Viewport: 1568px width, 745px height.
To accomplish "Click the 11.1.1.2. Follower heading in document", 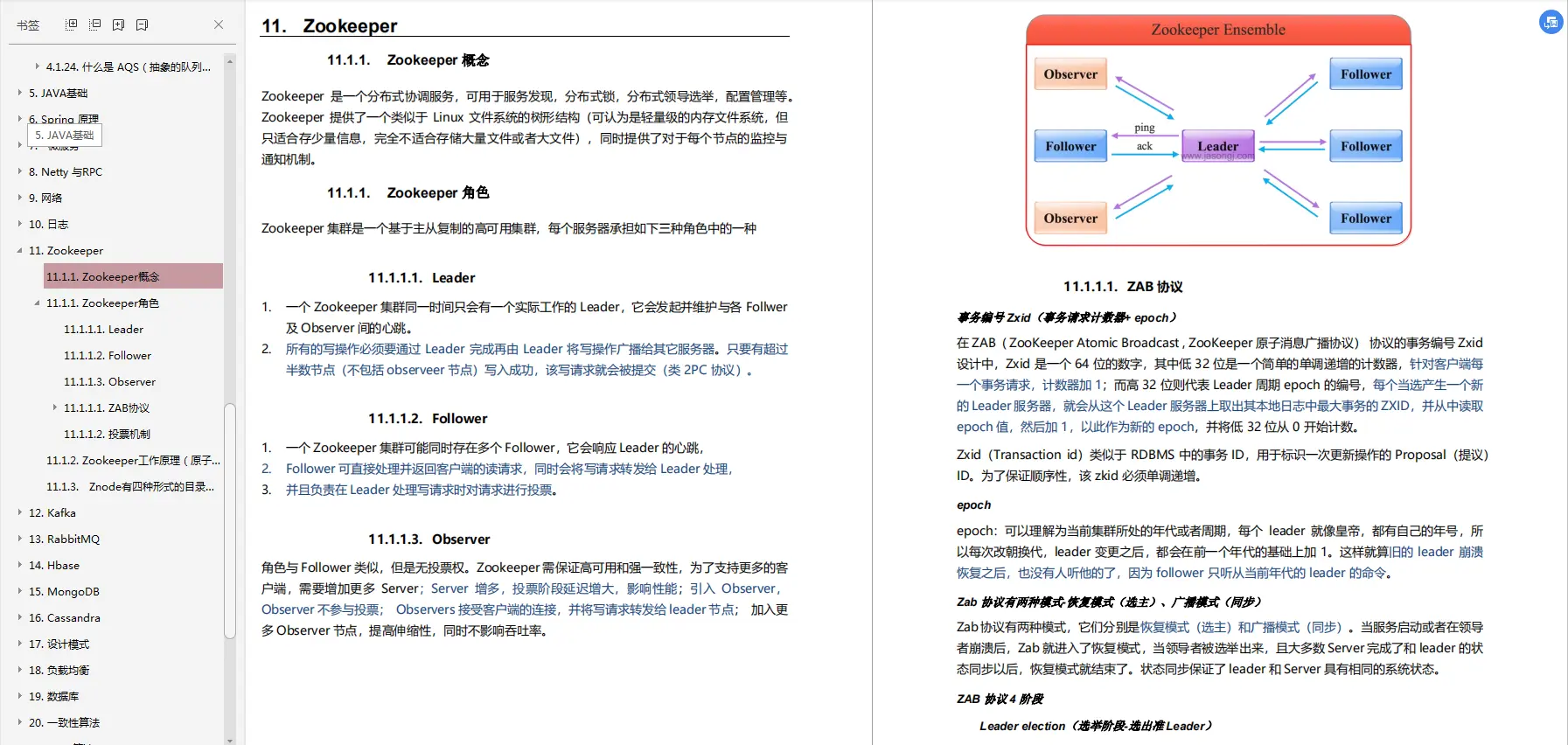I will click(428, 419).
